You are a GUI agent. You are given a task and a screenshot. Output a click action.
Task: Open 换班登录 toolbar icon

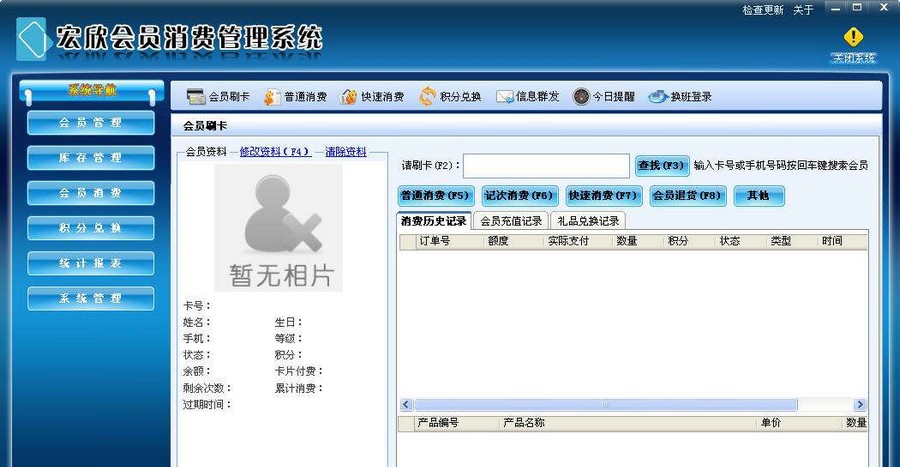(x=658, y=97)
